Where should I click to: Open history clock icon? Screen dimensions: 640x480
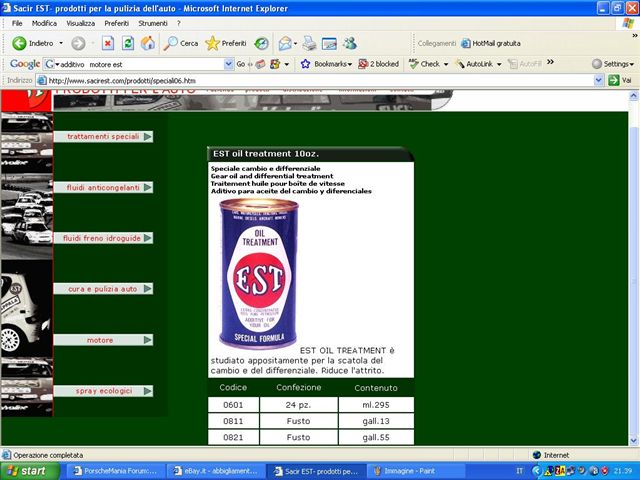coord(261,43)
